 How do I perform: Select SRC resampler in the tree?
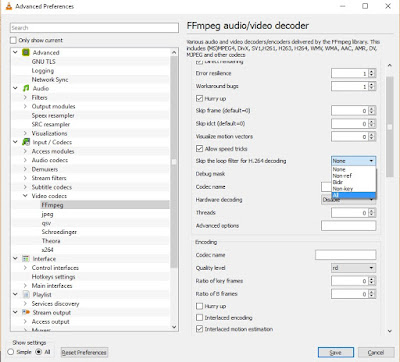(x=51, y=124)
